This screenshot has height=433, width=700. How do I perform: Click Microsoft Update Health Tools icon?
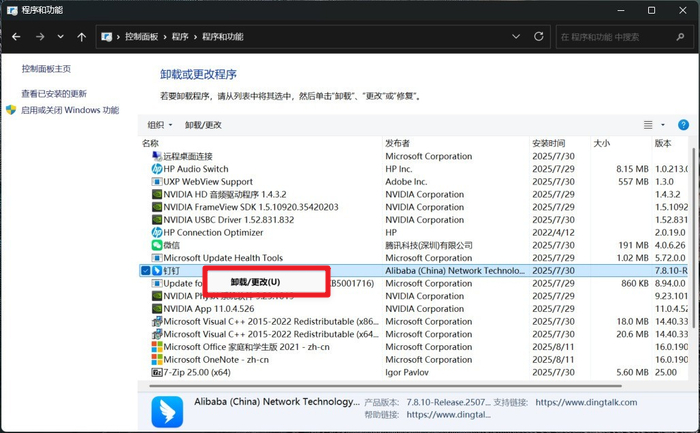[157, 258]
